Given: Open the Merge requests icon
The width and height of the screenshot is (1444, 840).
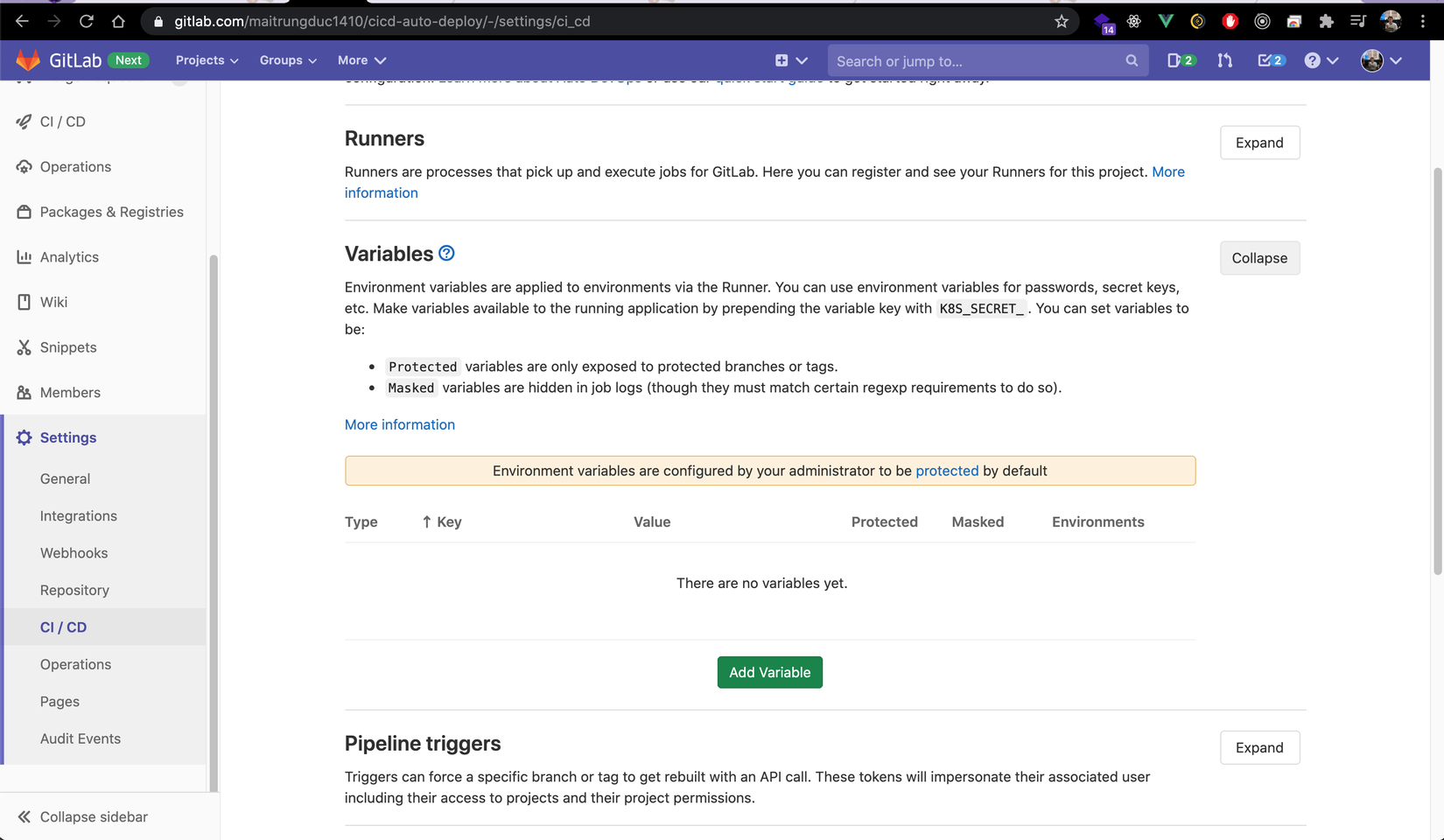Looking at the screenshot, I should tap(1225, 60).
